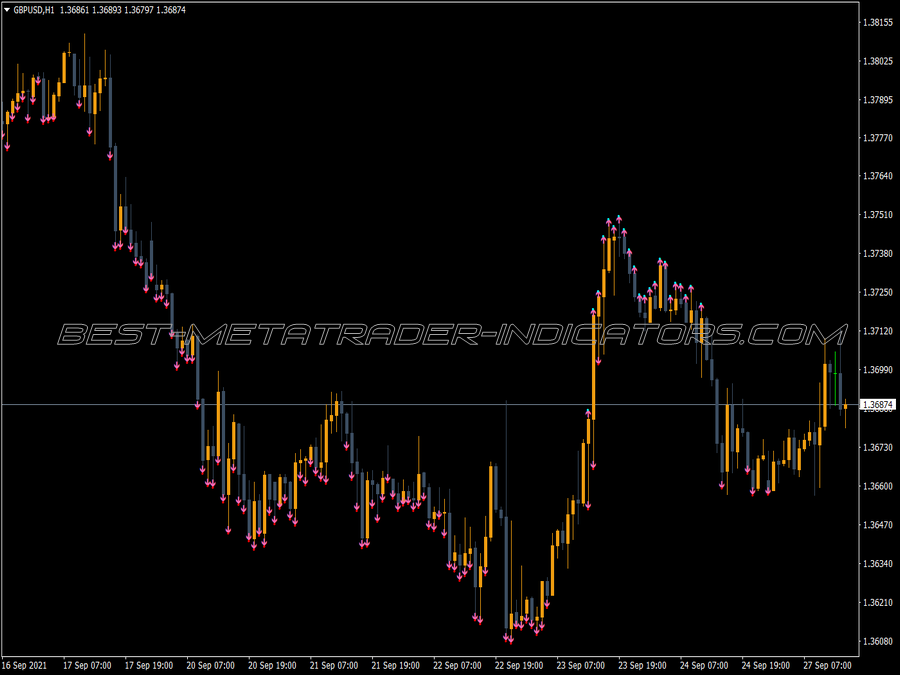Open the chart dropdown triangle beside GBPUSD,H1
Screen dimensions: 900x675
tap(7, 10)
